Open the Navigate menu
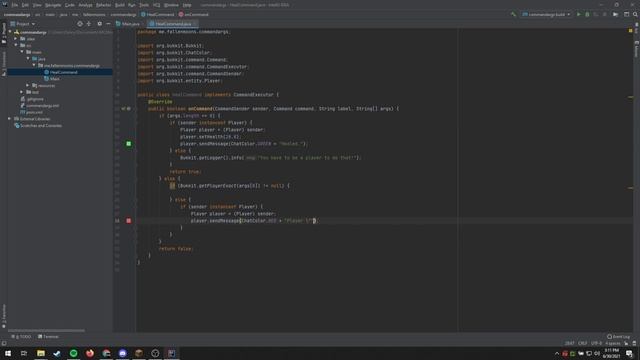 click(x=53, y=5)
